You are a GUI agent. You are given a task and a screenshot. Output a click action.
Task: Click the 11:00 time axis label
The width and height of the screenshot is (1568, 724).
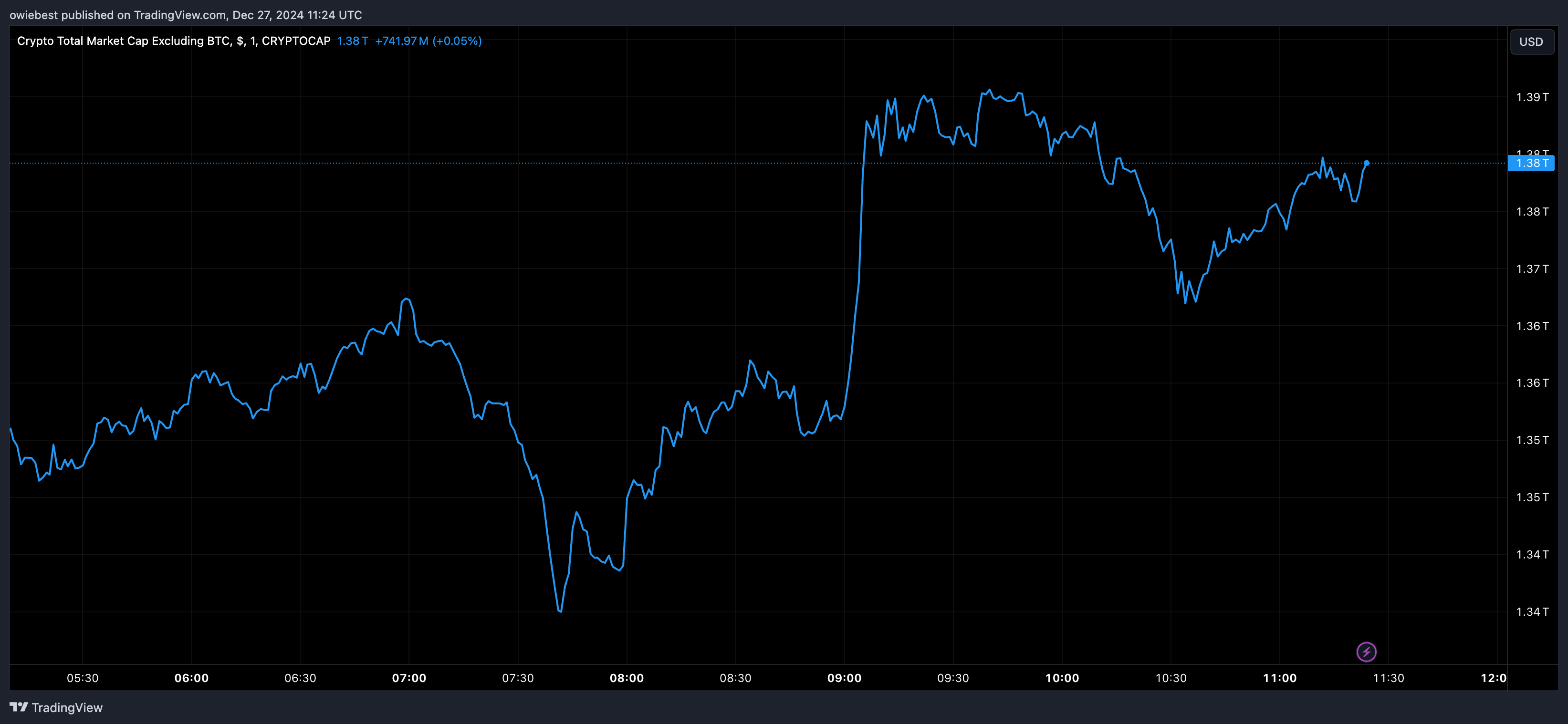(1280, 678)
